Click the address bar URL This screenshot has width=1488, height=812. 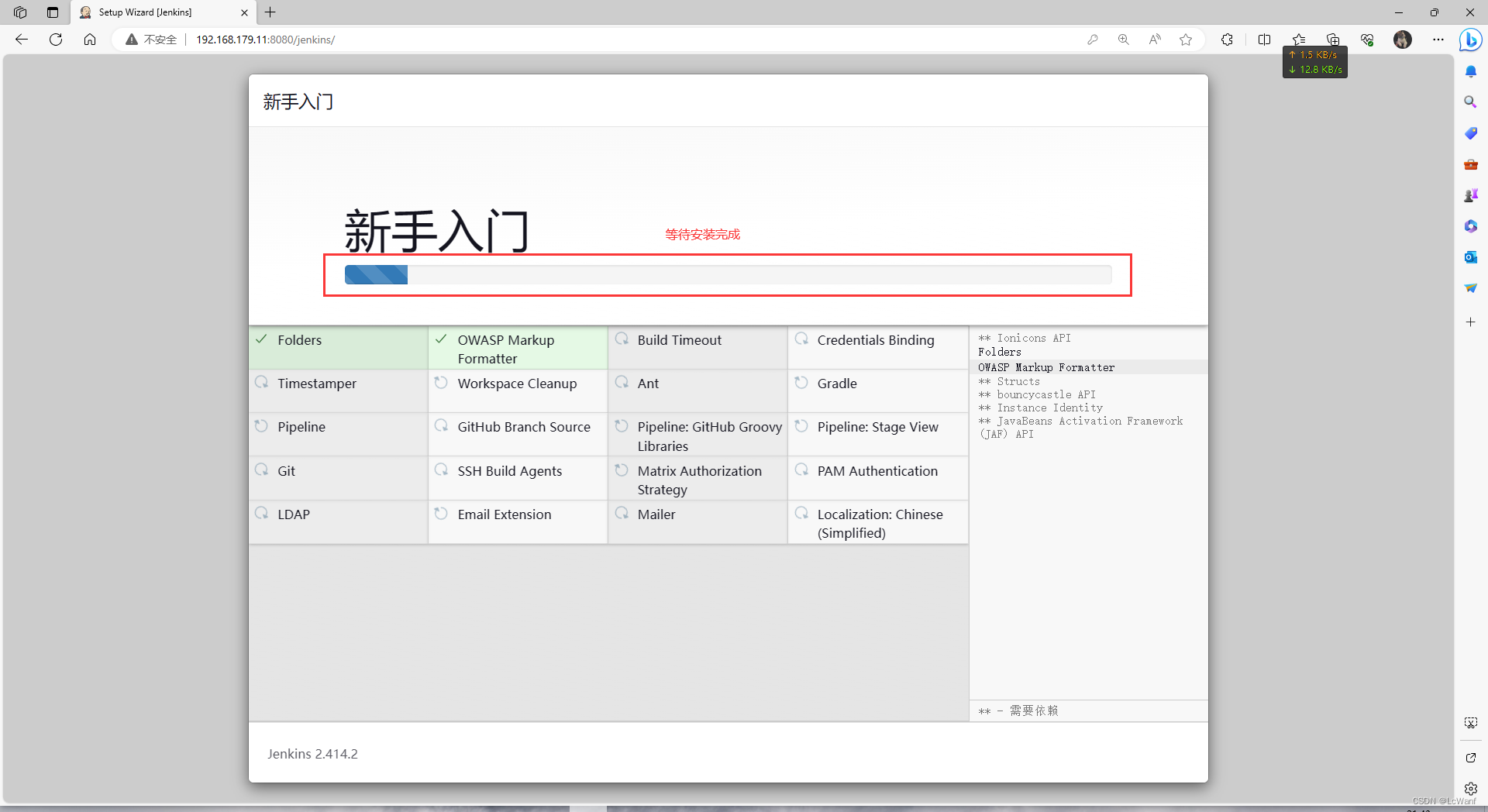tap(265, 40)
